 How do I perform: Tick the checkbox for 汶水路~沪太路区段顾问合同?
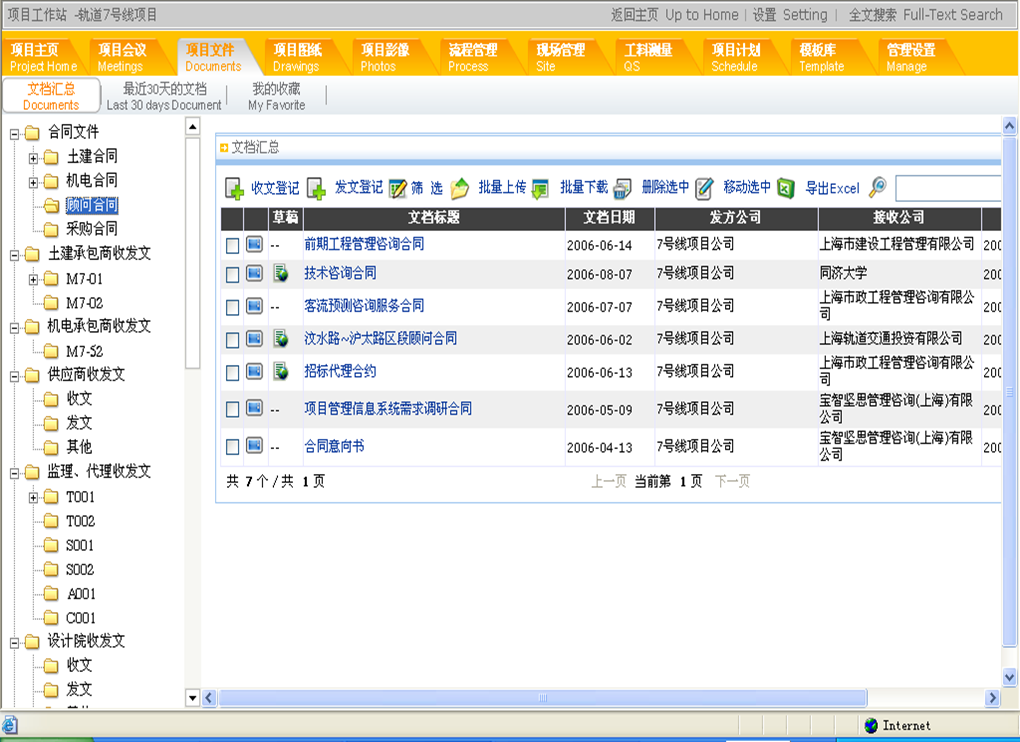[232, 339]
